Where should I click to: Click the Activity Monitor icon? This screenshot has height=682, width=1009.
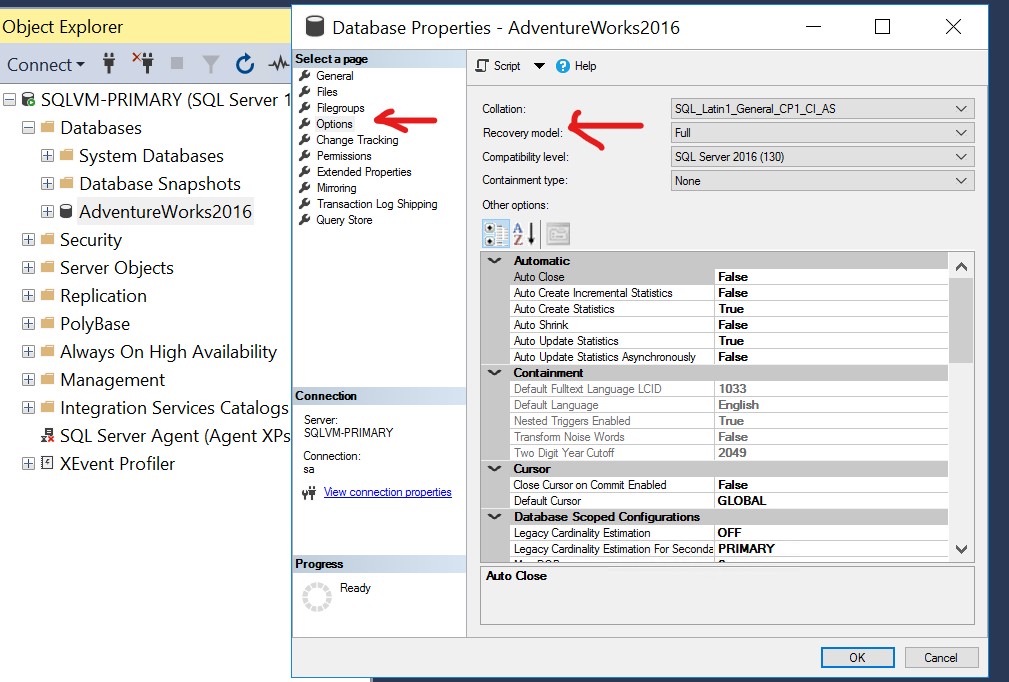point(279,64)
